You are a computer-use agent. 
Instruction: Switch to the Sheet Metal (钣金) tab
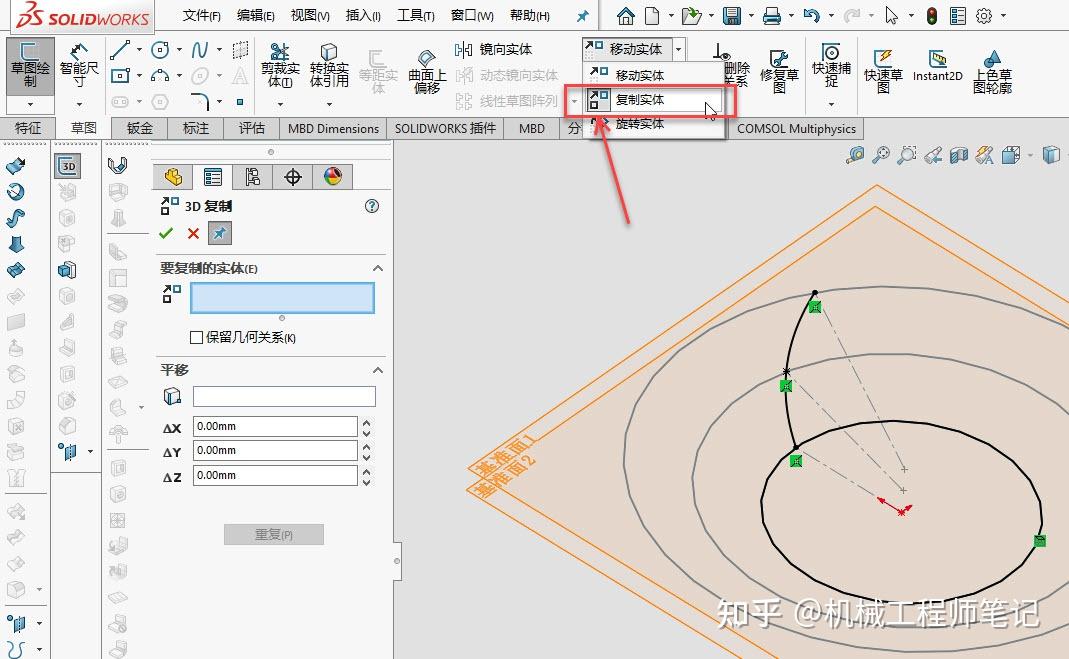point(140,127)
